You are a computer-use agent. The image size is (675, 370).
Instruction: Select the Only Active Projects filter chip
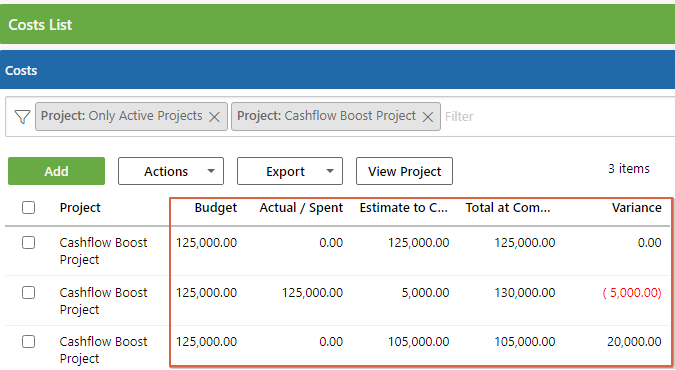[x=121, y=116]
